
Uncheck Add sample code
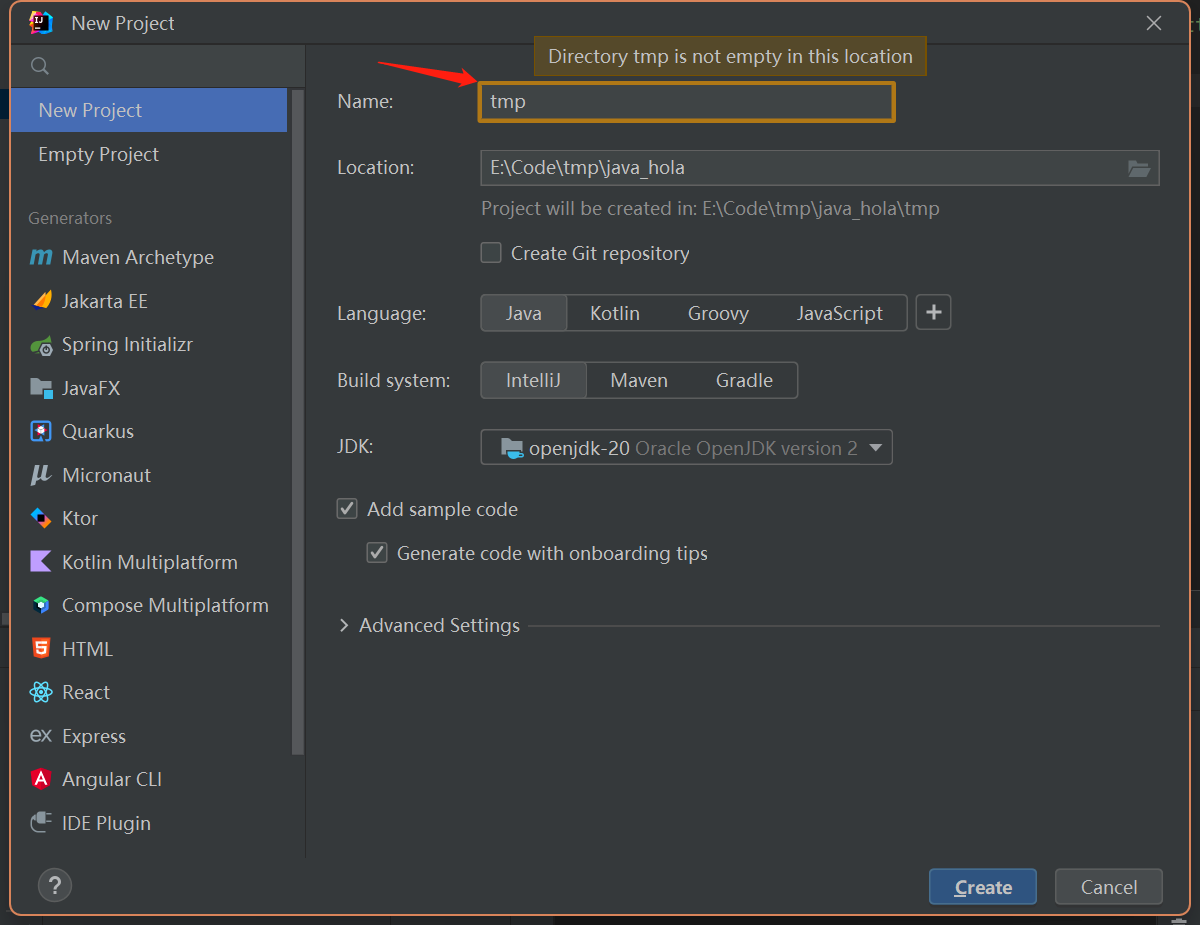[x=347, y=509]
